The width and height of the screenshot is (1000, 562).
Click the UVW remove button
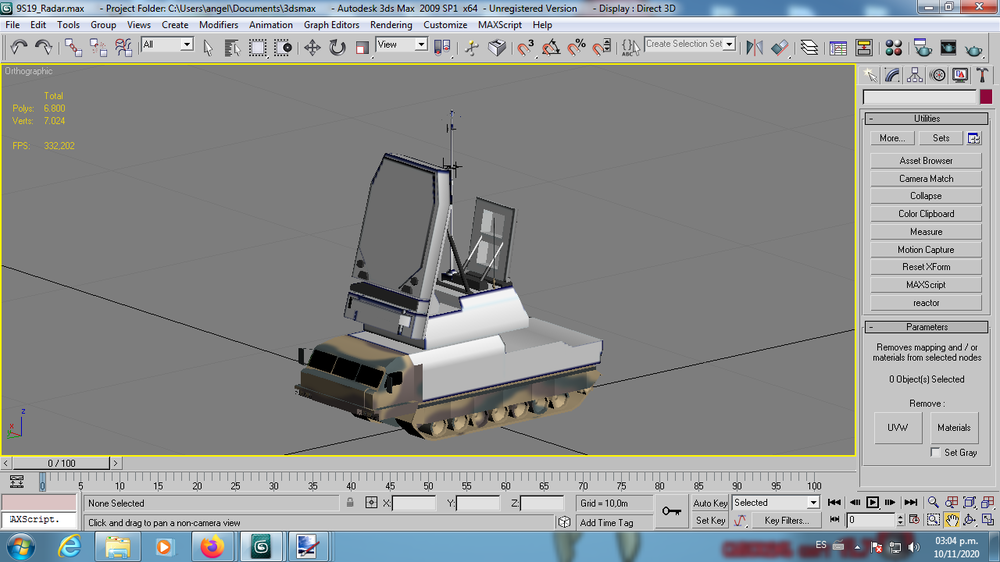click(x=897, y=427)
